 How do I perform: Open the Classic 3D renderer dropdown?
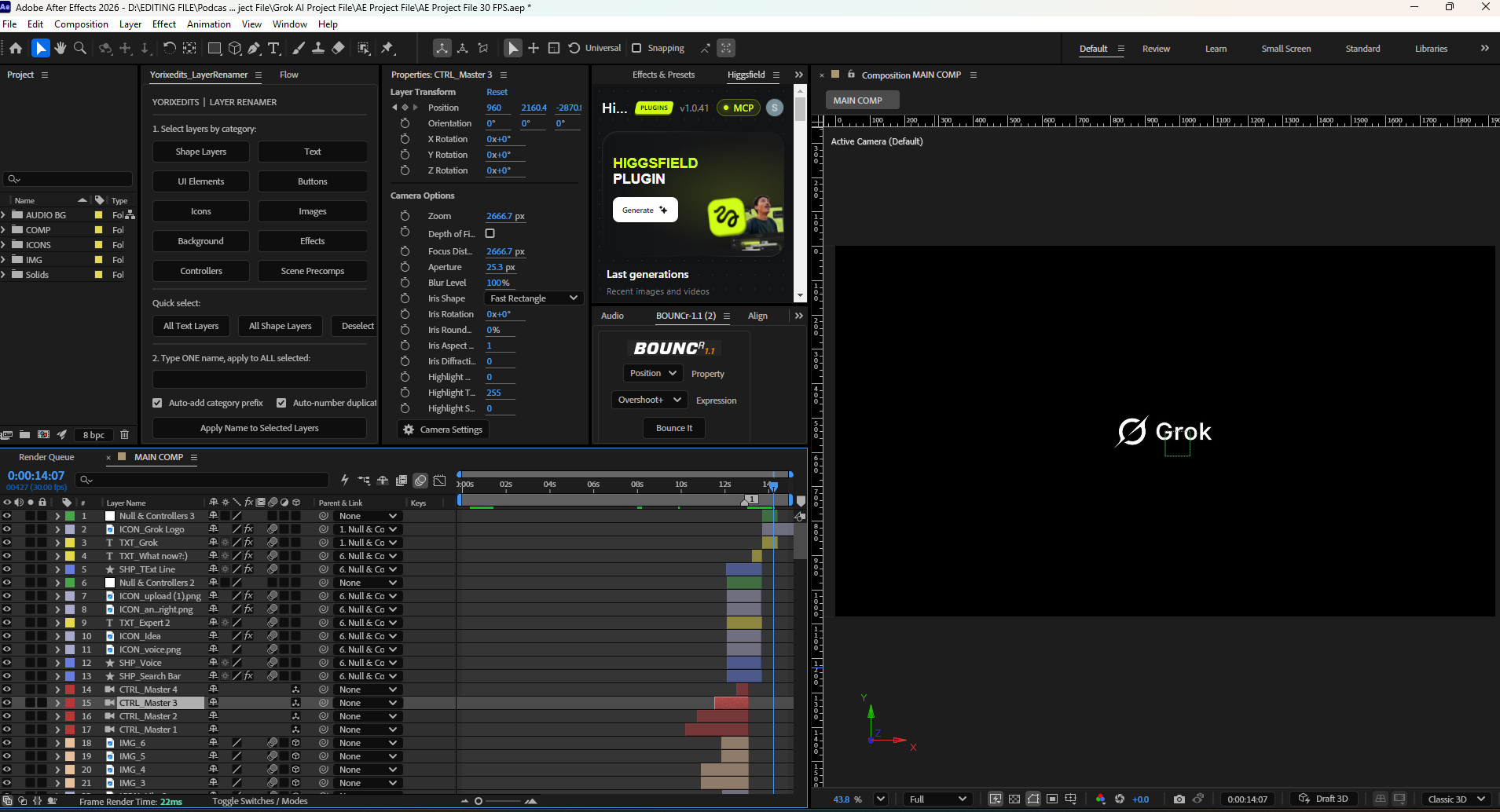point(1455,799)
